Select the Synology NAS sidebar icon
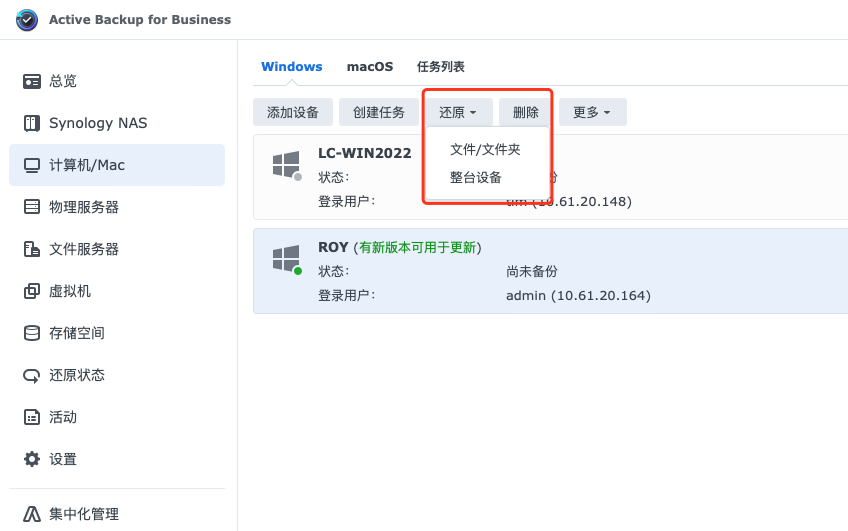 tap(32, 123)
